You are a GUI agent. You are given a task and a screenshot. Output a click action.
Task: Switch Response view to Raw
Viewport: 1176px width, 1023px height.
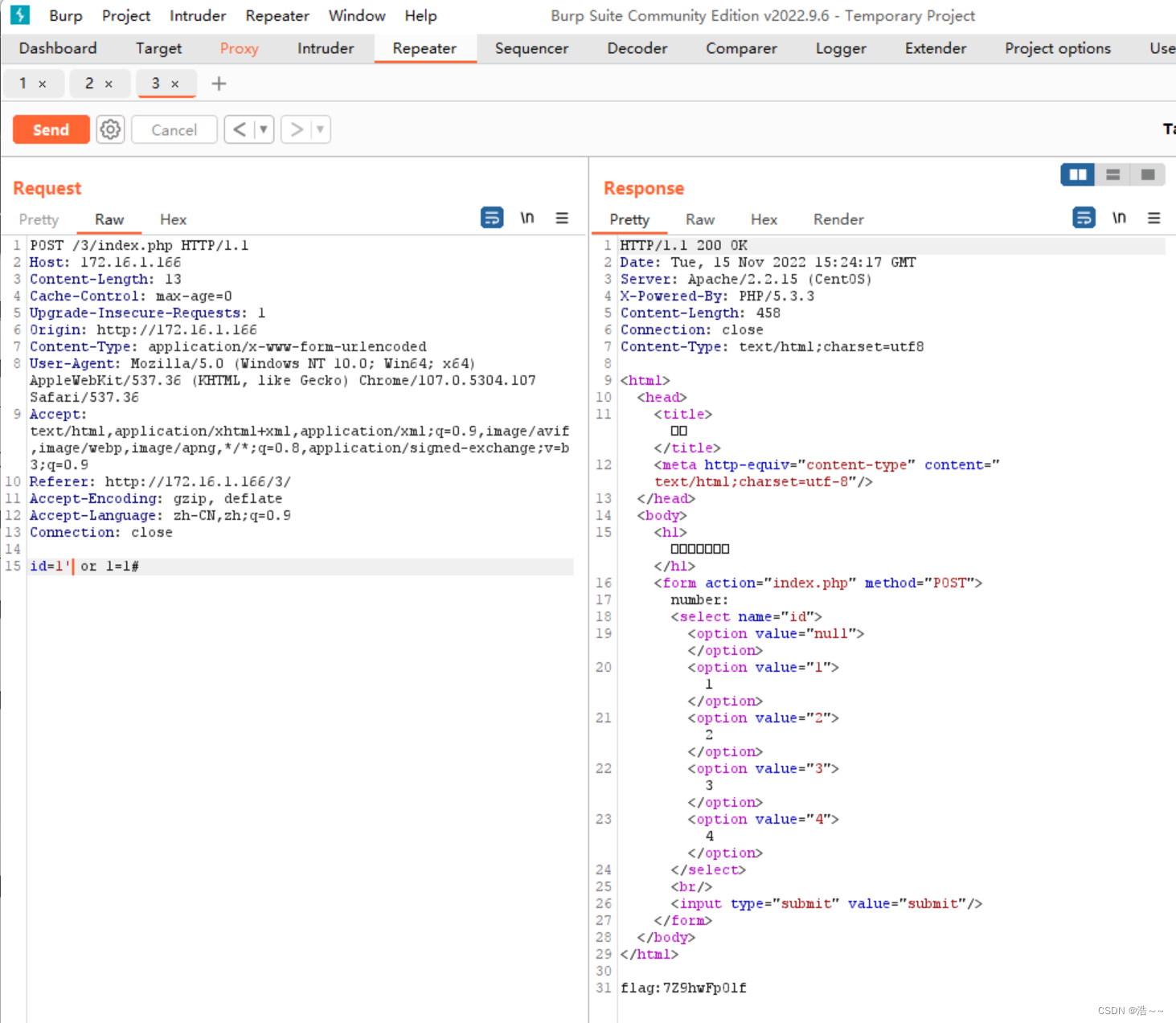(700, 219)
